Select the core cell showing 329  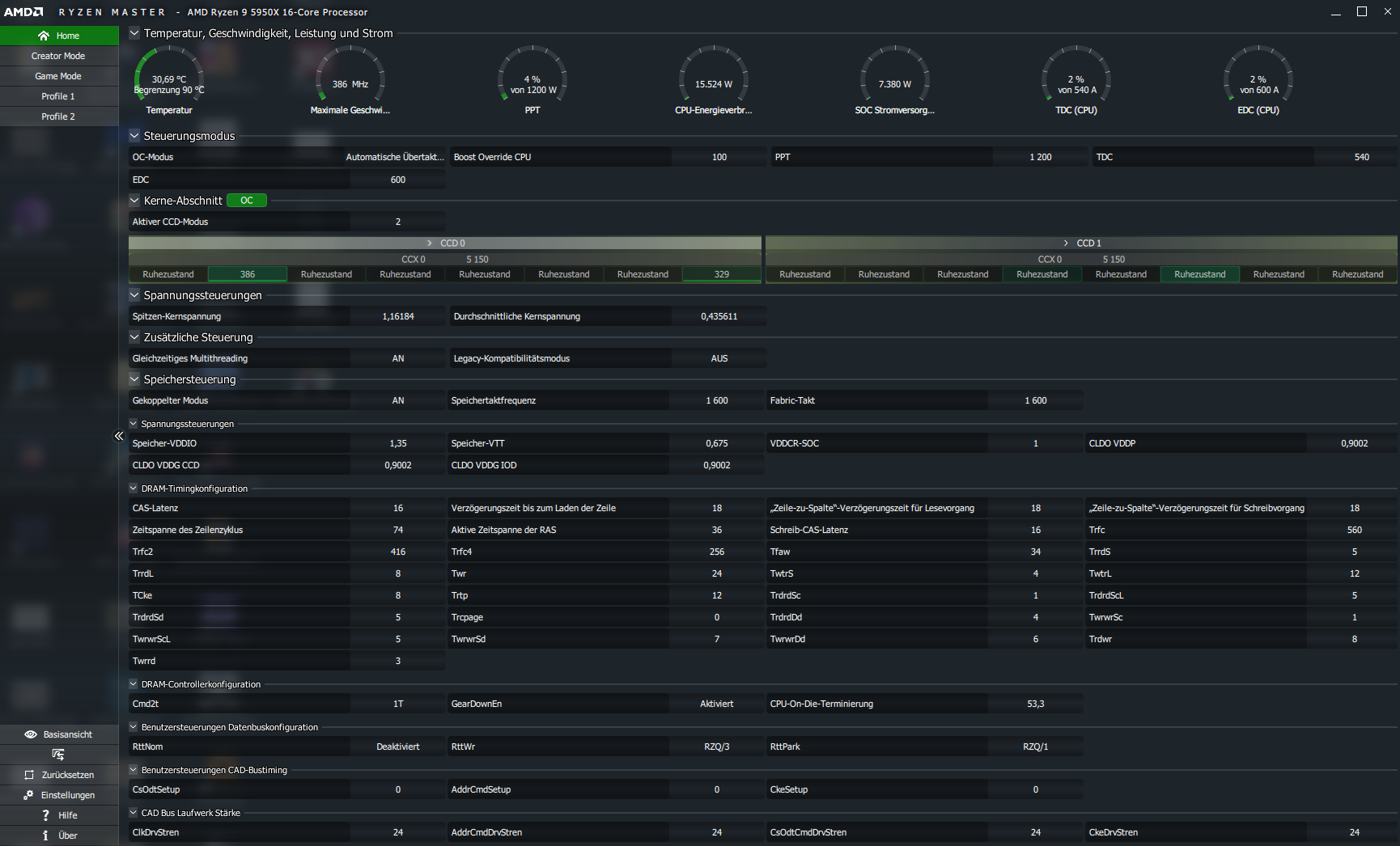pyautogui.click(x=722, y=275)
